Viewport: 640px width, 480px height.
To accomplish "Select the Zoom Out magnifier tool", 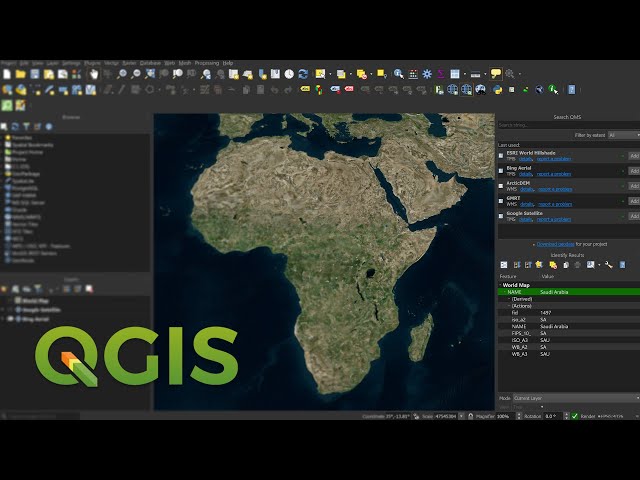I will tap(136, 74).
